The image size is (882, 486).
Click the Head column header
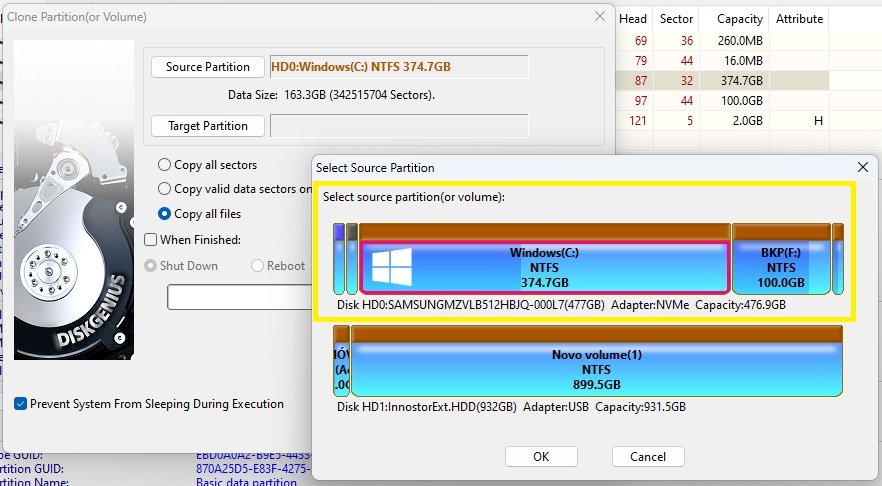coord(633,19)
